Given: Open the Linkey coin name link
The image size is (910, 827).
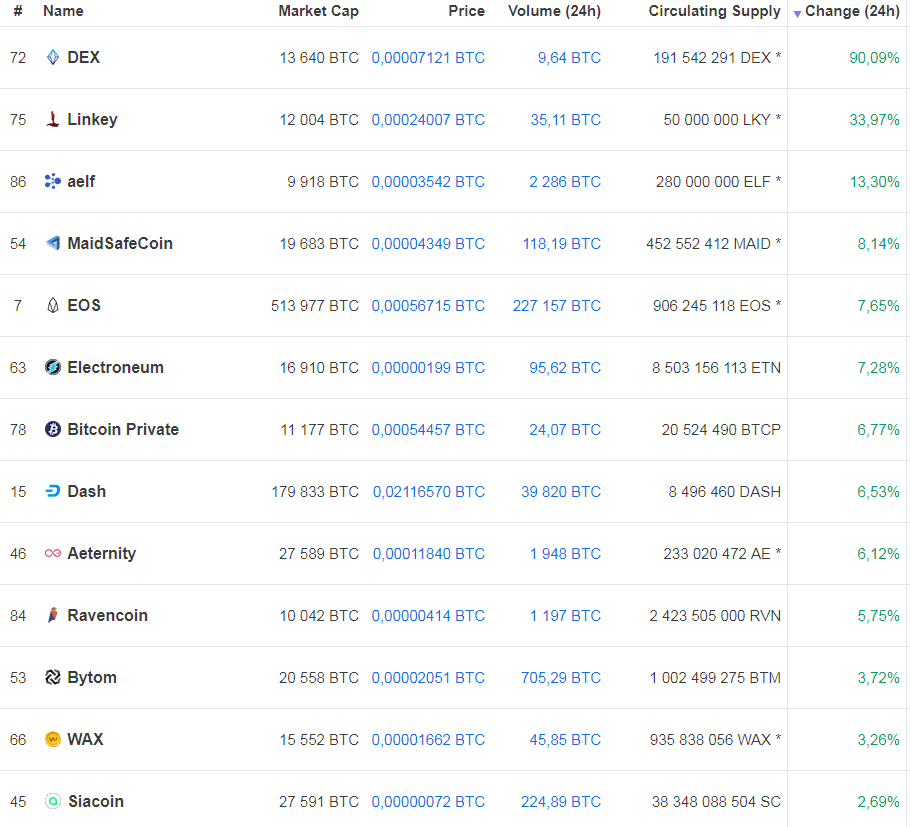Looking at the screenshot, I should pyautogui.click(x=92, y=120).
